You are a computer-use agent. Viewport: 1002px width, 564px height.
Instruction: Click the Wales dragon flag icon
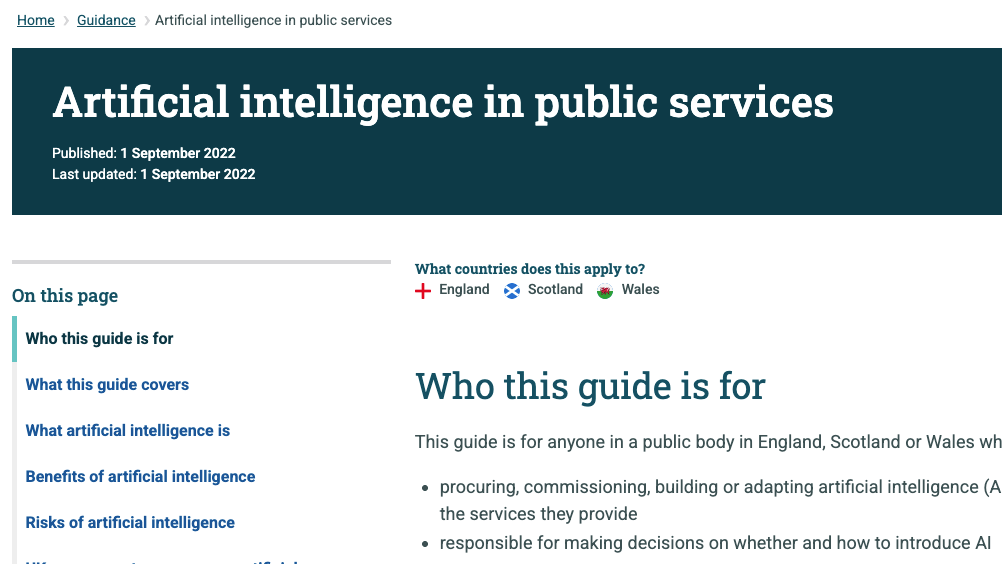[605, 291]
